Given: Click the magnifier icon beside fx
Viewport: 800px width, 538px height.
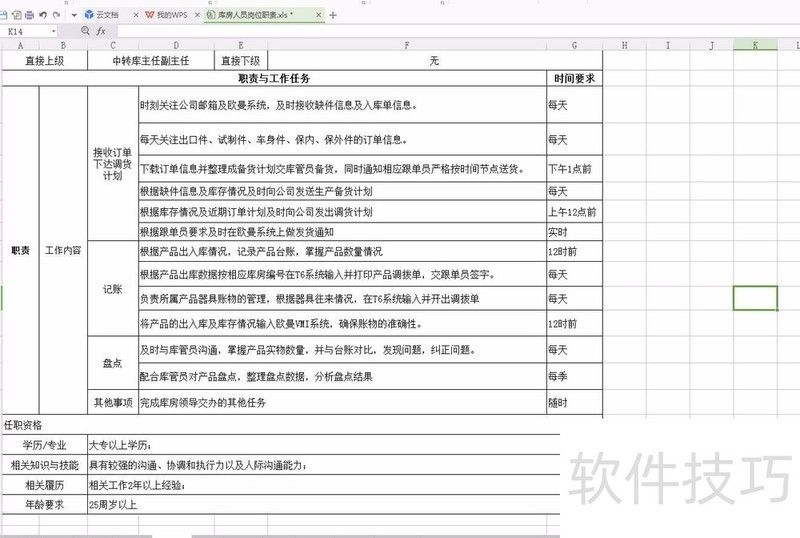Looking at the screenshot, I should coord(86,31).
